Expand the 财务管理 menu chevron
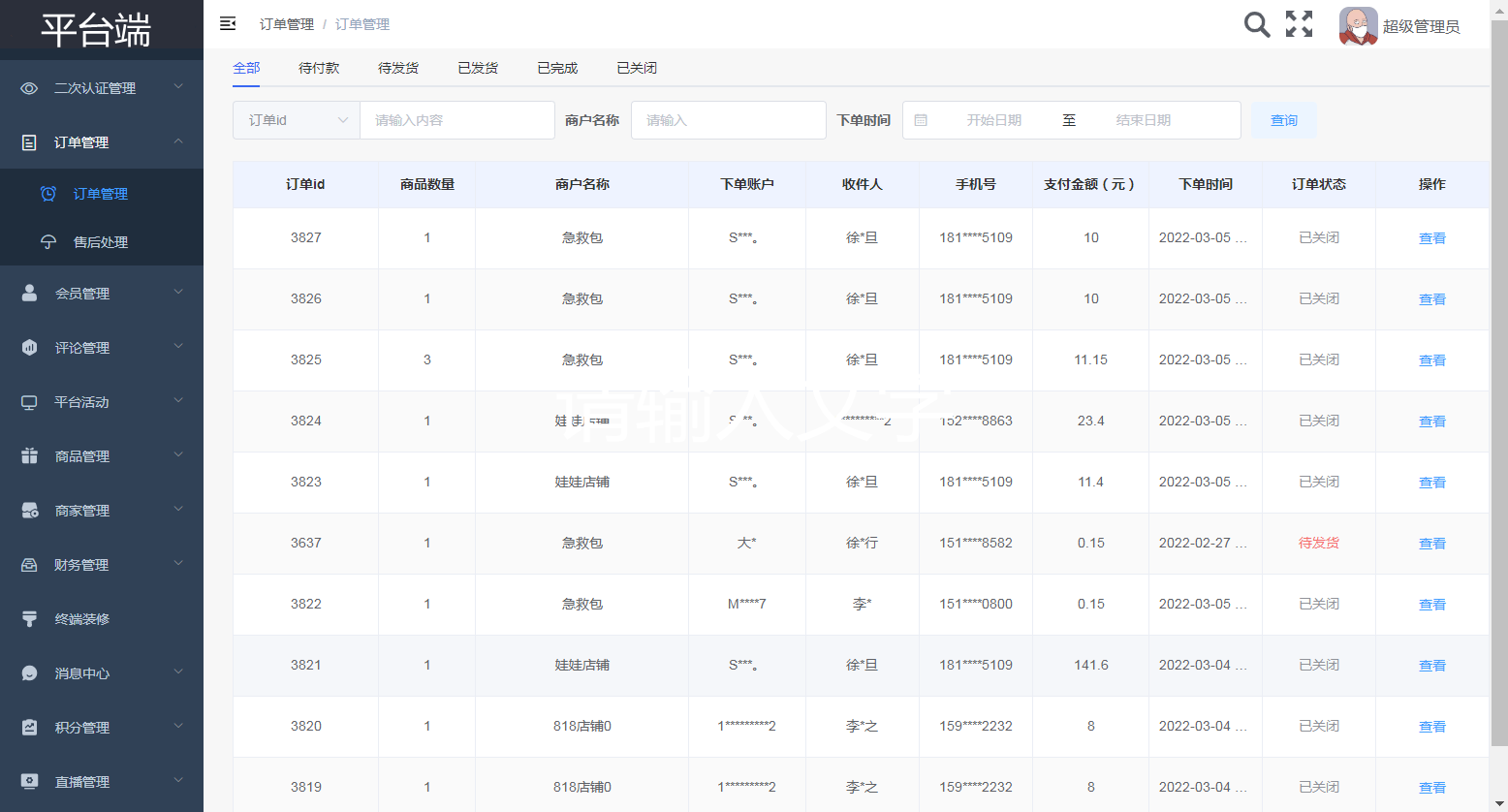Image resolution: width=1508 pixels, height=812 pixels. 178,563
